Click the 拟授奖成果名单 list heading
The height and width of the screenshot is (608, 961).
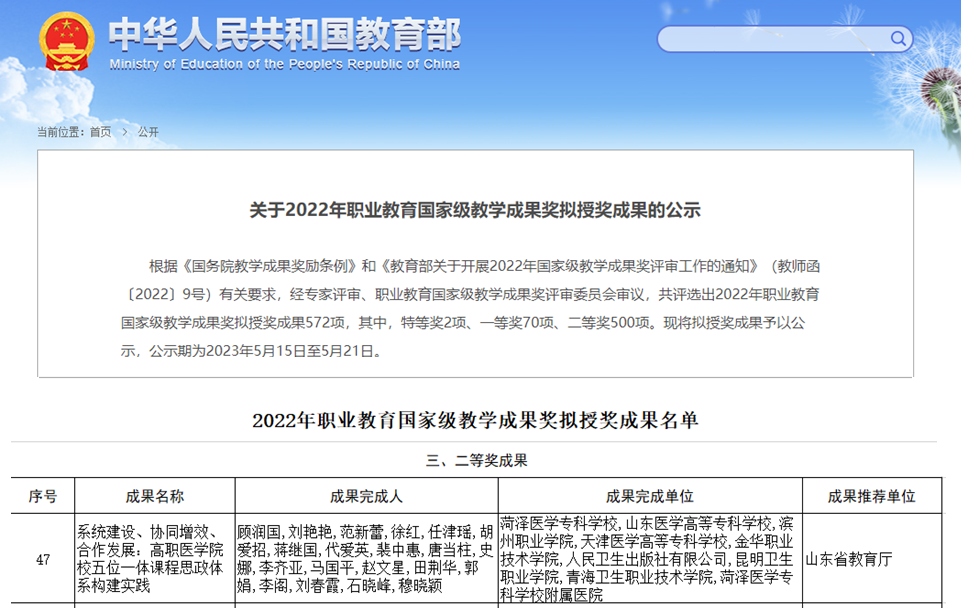[x=475, y=420]
